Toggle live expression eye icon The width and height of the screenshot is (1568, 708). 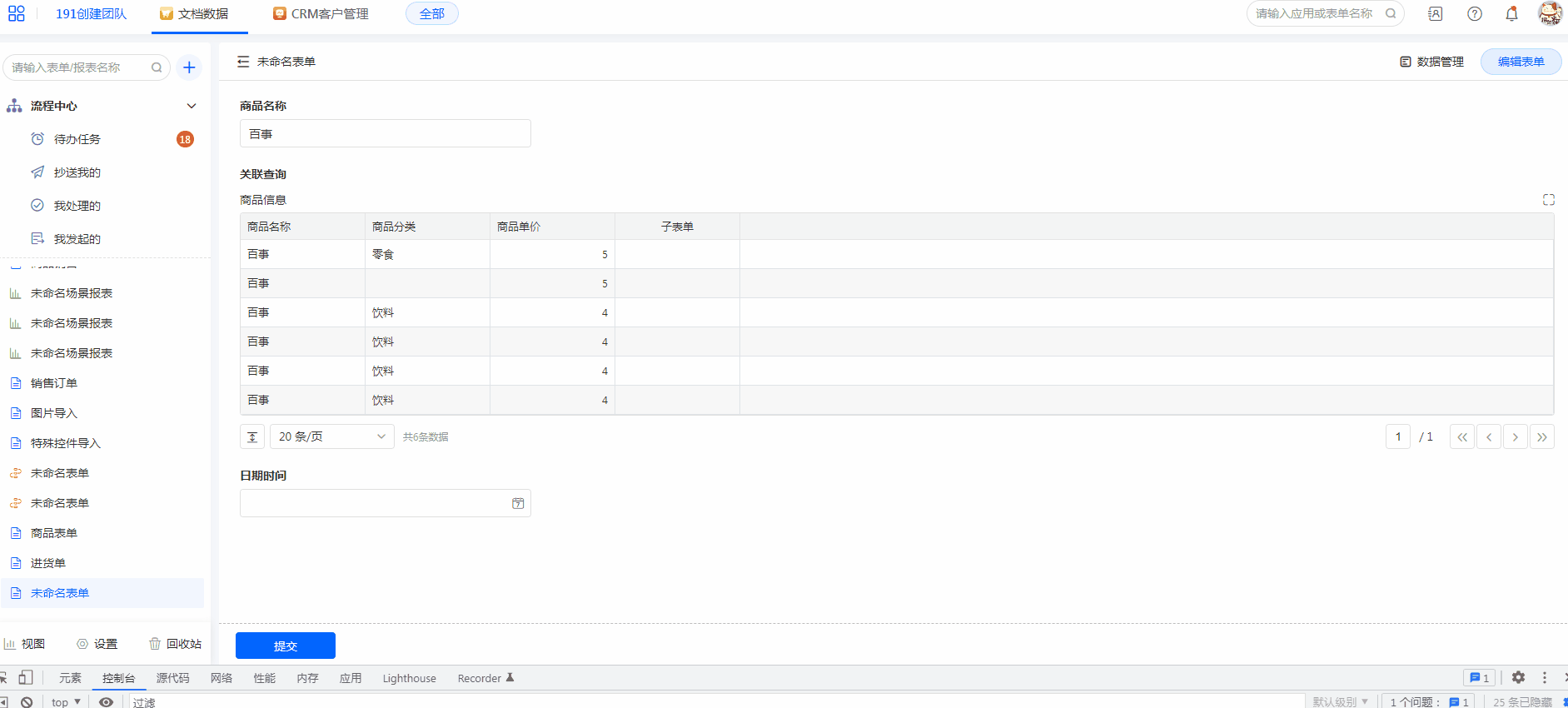coord(106,702)
